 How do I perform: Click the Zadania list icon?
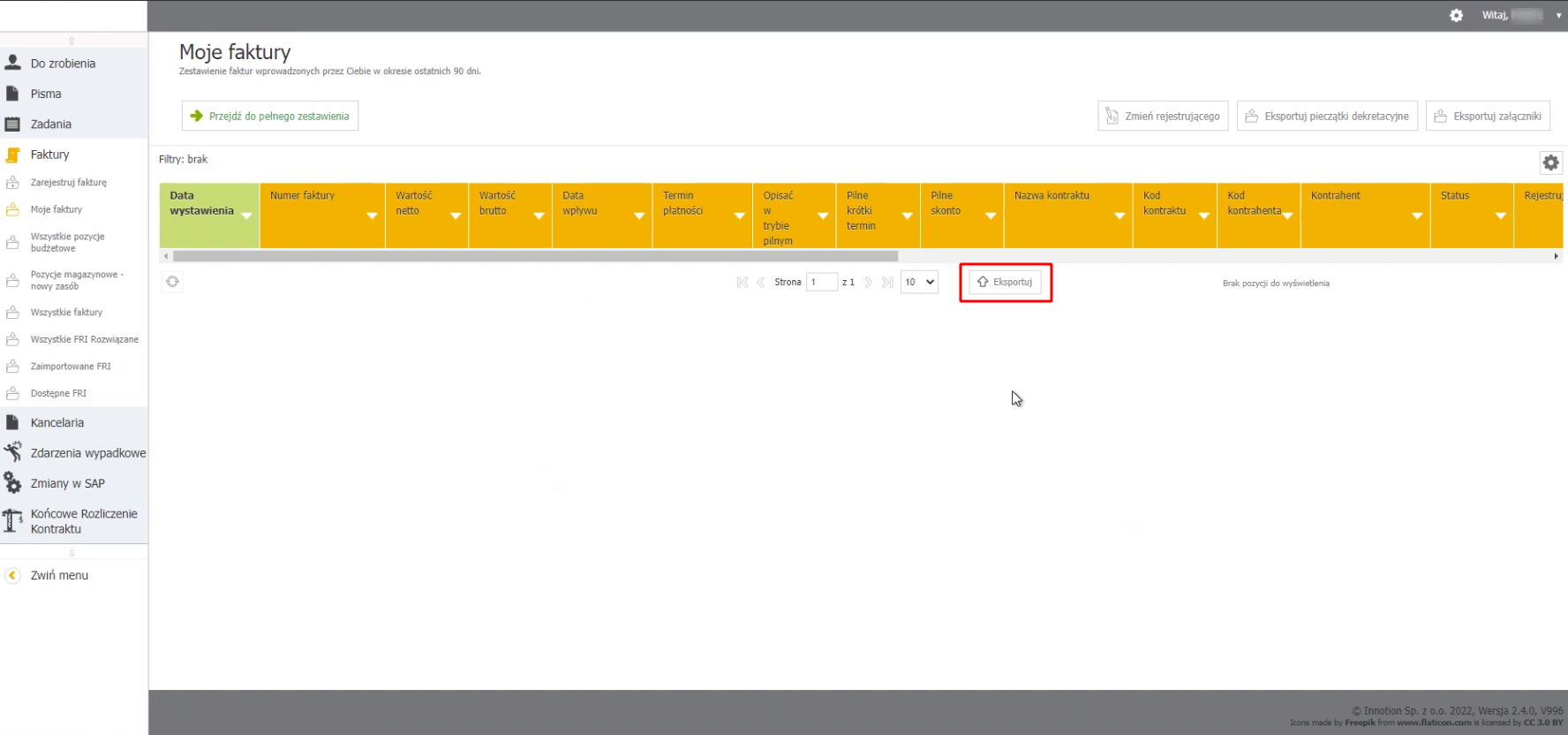tap(12, 124)
